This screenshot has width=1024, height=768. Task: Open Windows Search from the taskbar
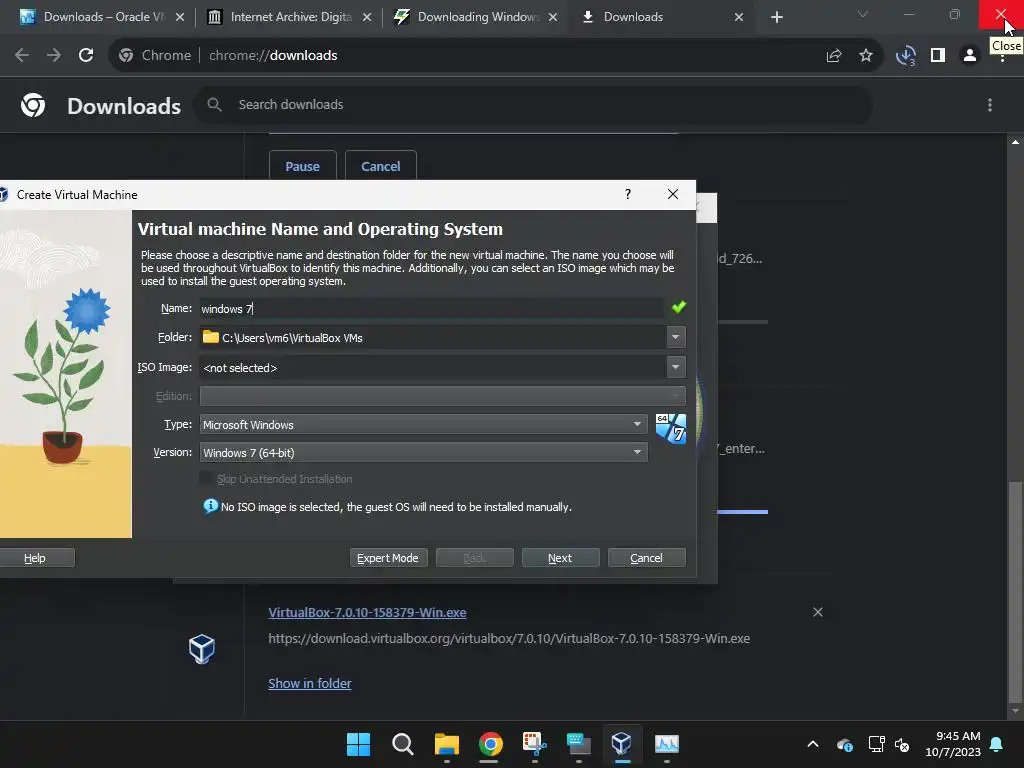click(x=402, y=744)
